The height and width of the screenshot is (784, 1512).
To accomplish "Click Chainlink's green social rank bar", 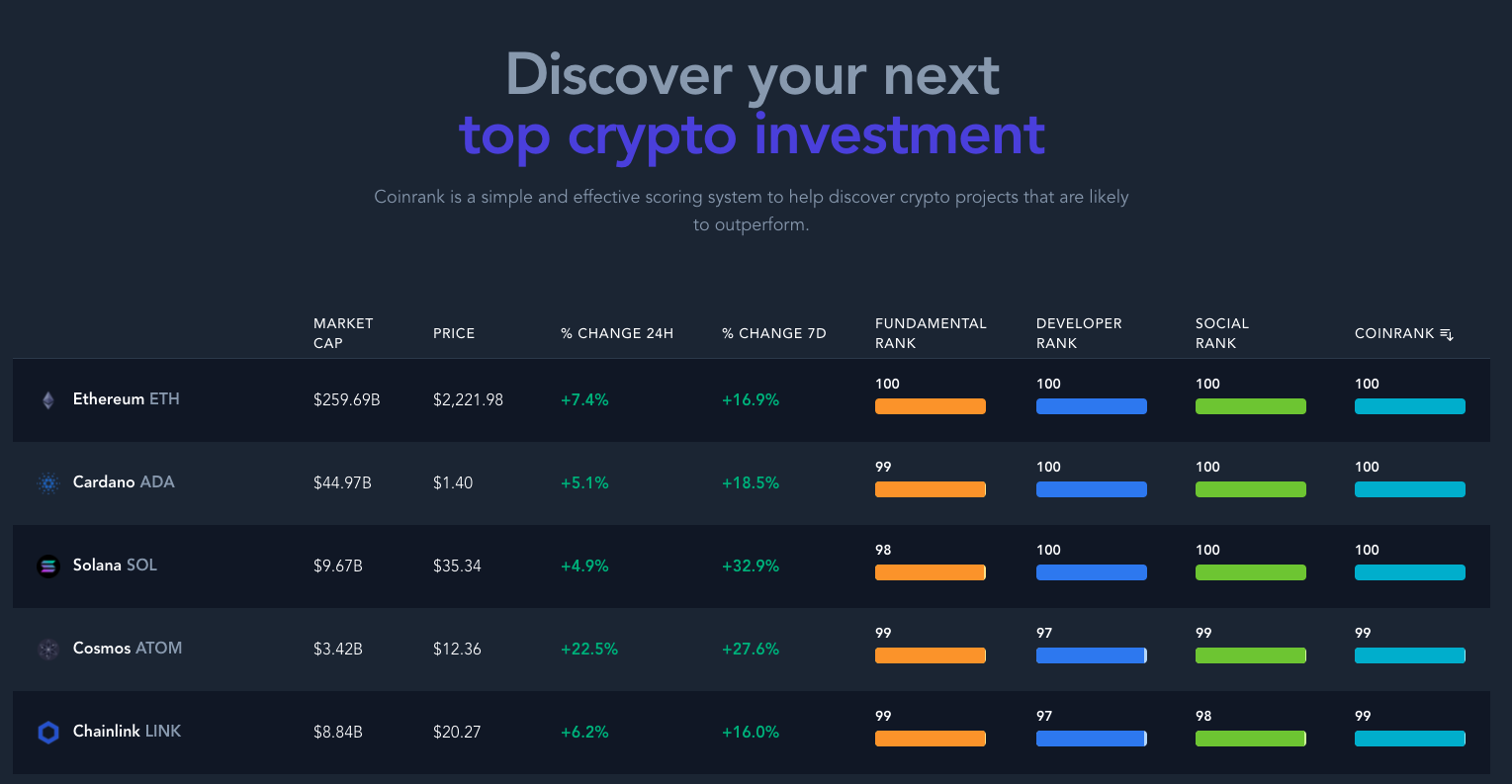I will [x=1251, y=739].
